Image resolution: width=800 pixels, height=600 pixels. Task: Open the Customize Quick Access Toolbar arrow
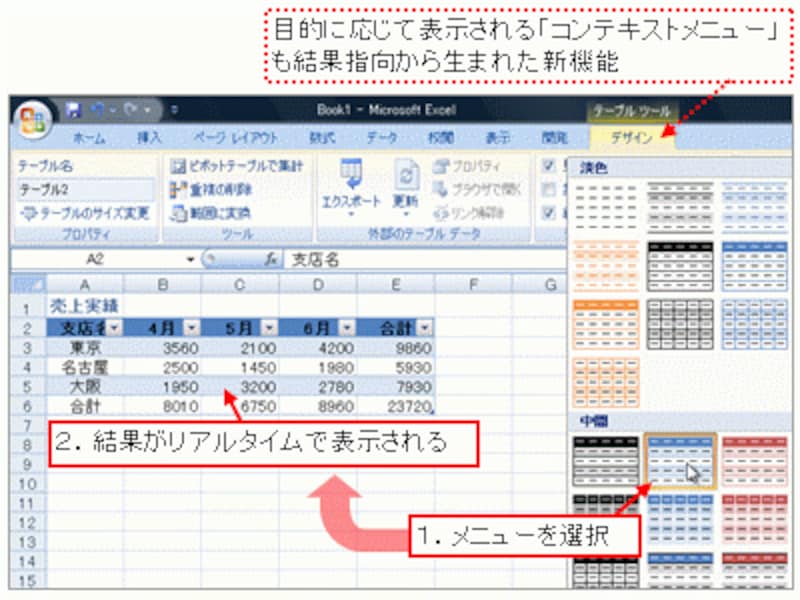tap(174, 110)
